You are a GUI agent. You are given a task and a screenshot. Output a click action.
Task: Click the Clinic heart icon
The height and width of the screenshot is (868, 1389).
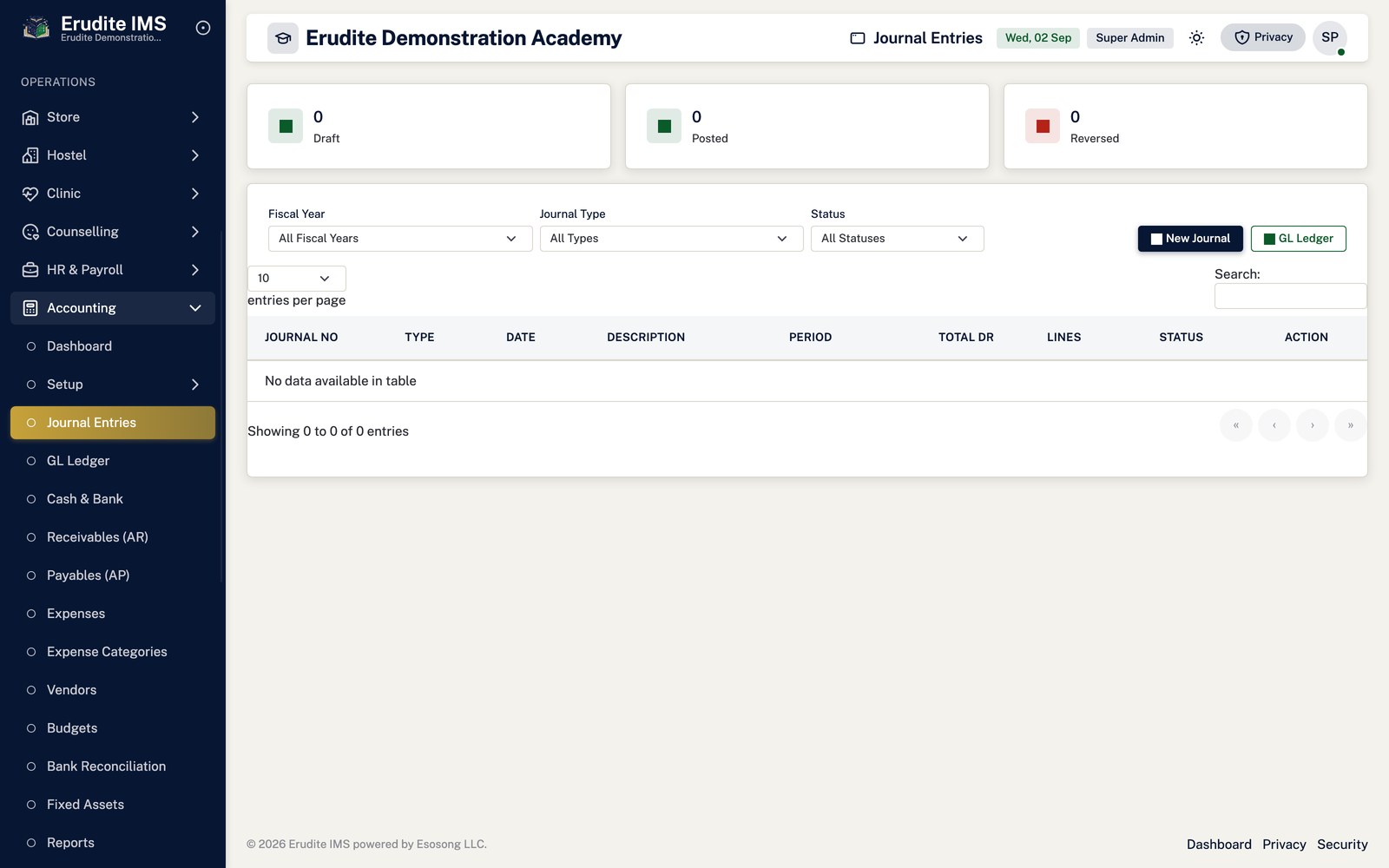(x=30, y=194)
